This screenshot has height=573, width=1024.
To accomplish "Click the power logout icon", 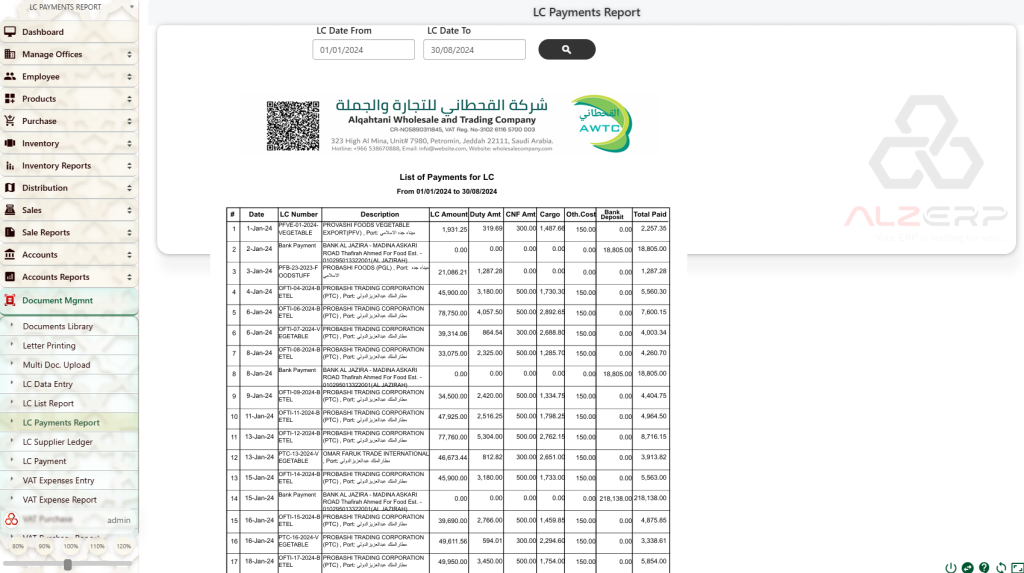I will [950, 568].
